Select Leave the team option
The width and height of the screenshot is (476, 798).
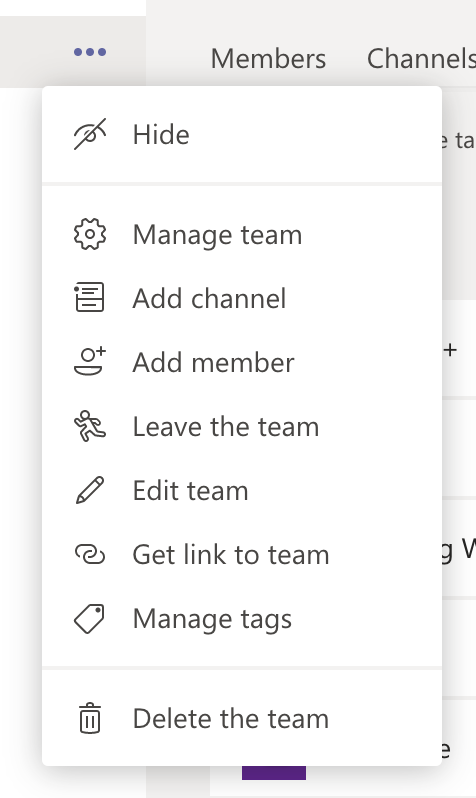(x=242, y=426)
